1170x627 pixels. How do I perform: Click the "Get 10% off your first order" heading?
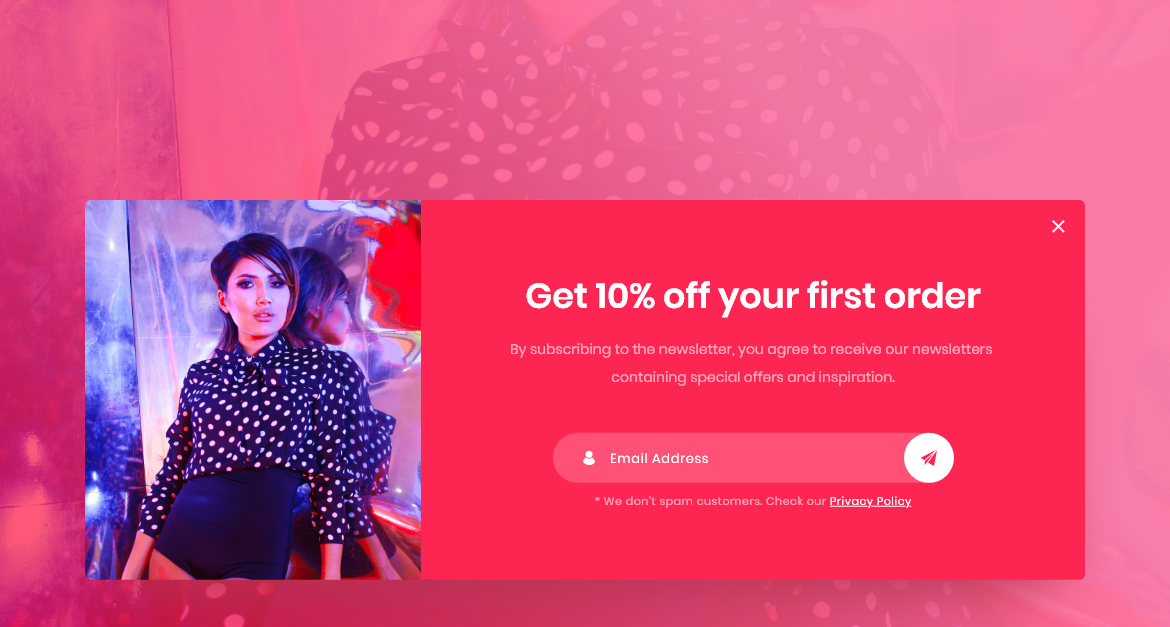tap(753, 296)
